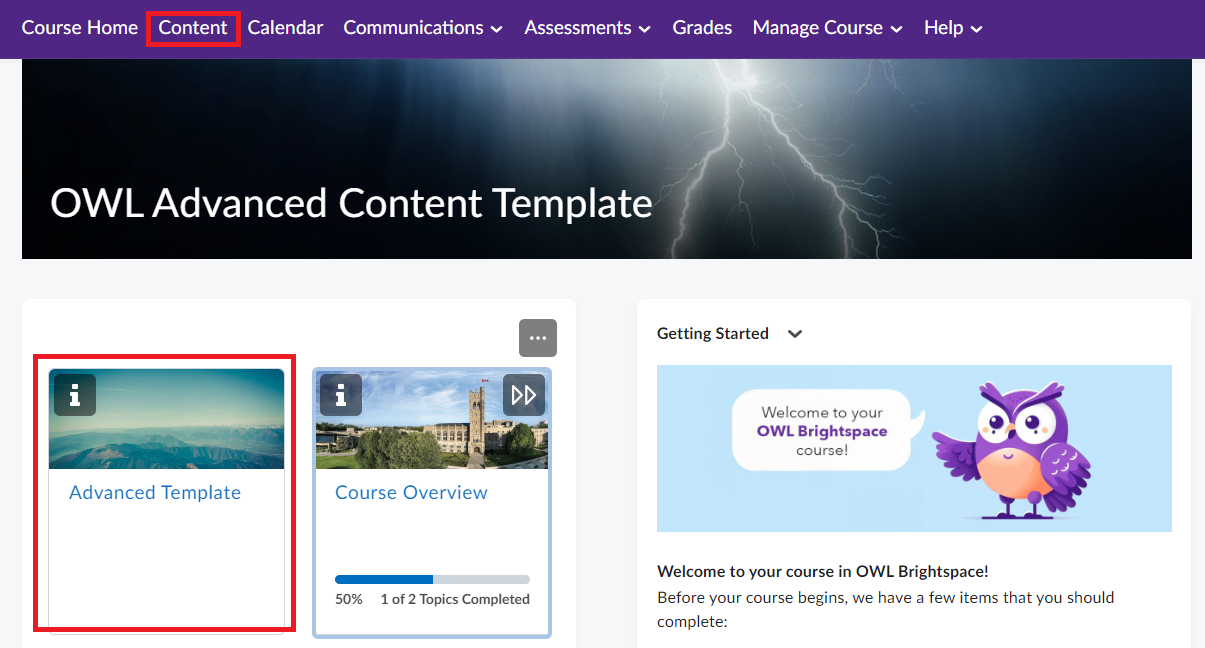Open the Calendar page
1205x648 pixels.
(285, 28)
